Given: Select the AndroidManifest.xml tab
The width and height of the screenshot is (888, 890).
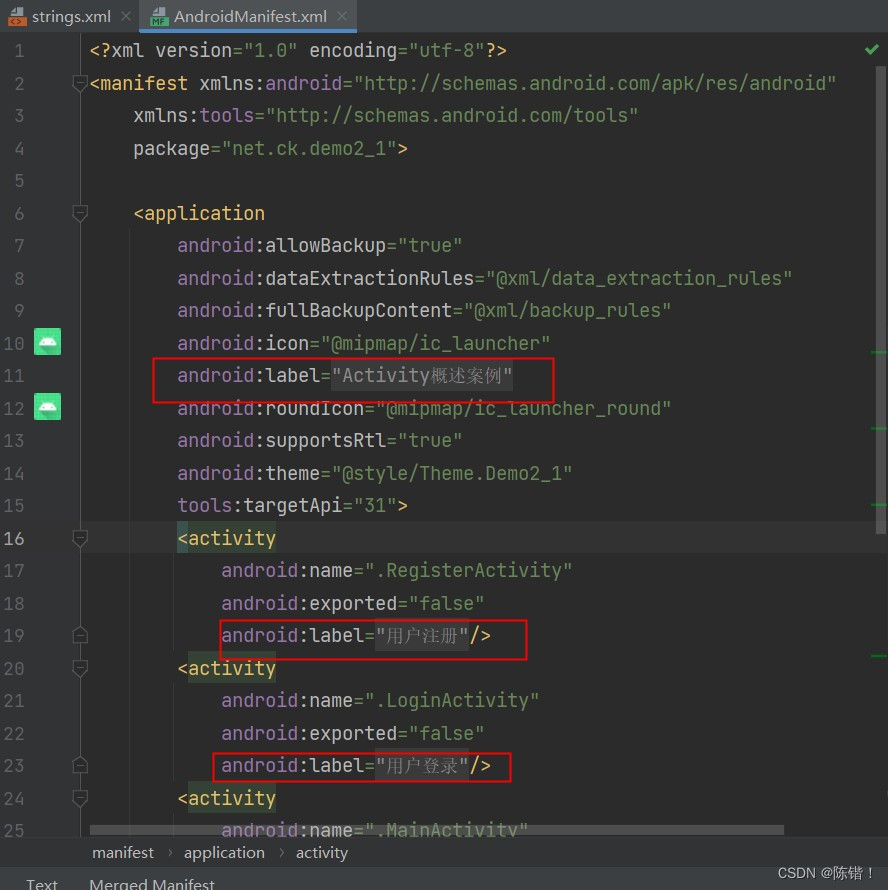Looking at the screenshot, I should click(x=250, y=16).
